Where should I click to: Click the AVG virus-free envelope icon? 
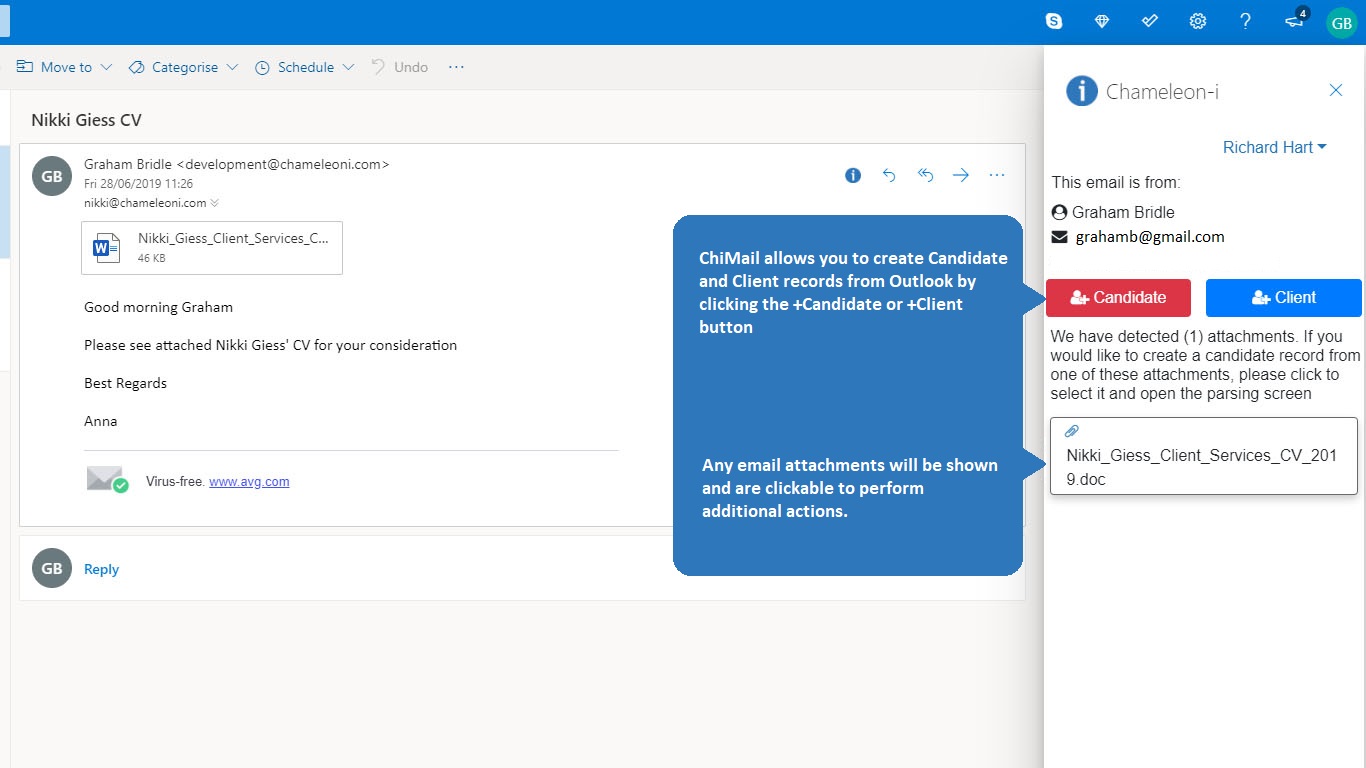pyautogui.click(x=107, y=480)
